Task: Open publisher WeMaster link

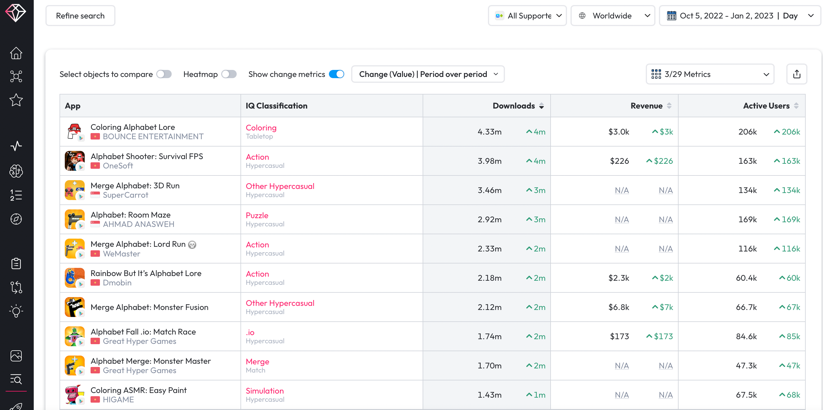Action: tap(121, 254)
